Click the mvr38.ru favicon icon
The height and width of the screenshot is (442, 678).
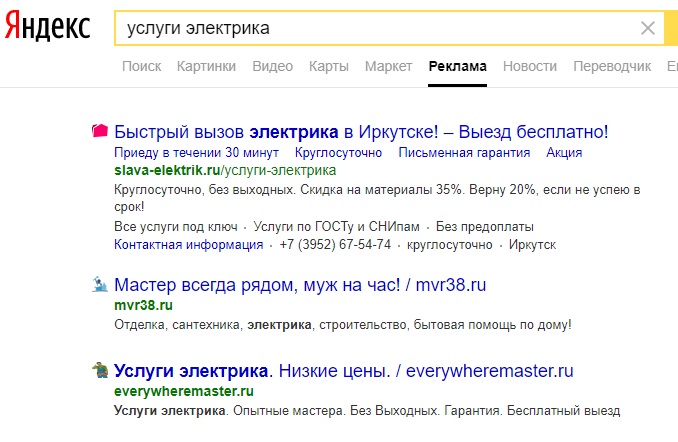coord(100,285)
